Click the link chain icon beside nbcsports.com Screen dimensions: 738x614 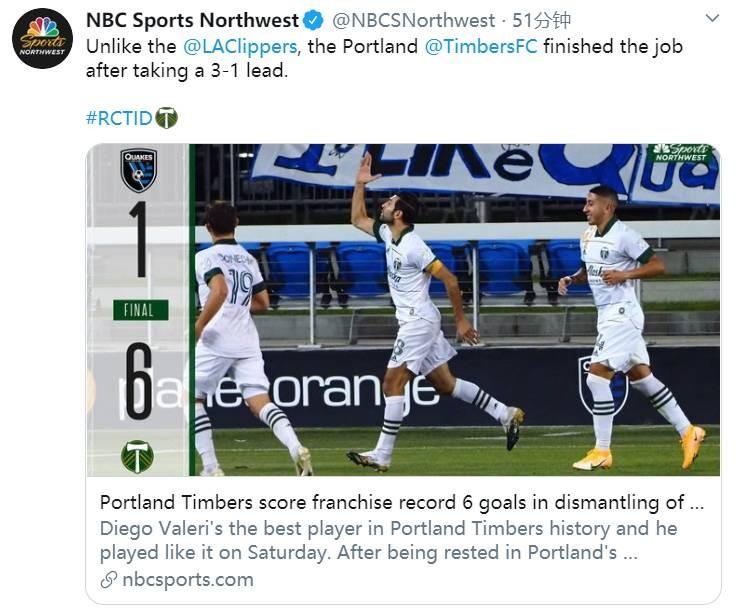click(x=109, y=579)
